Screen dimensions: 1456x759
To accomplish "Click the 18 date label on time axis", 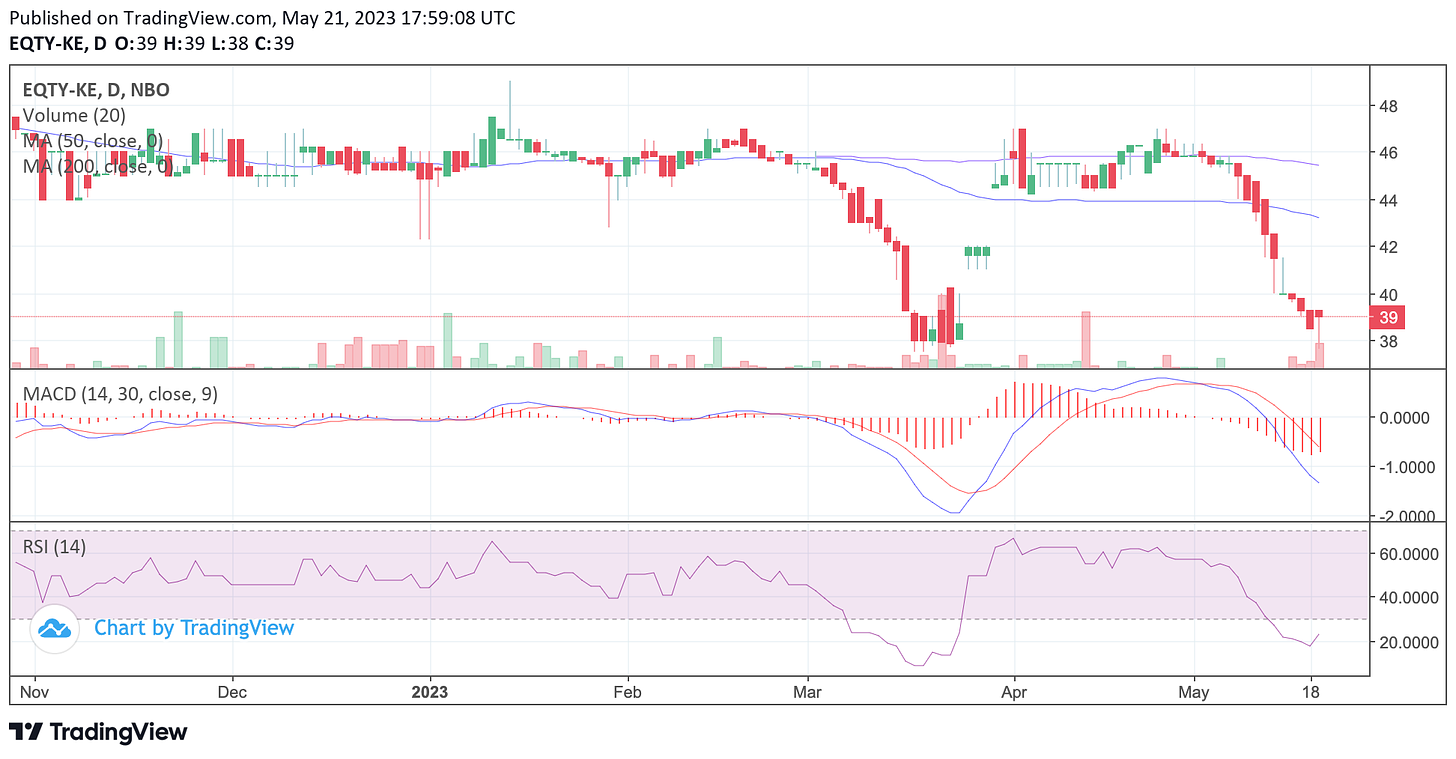I will pos(1312,691).
